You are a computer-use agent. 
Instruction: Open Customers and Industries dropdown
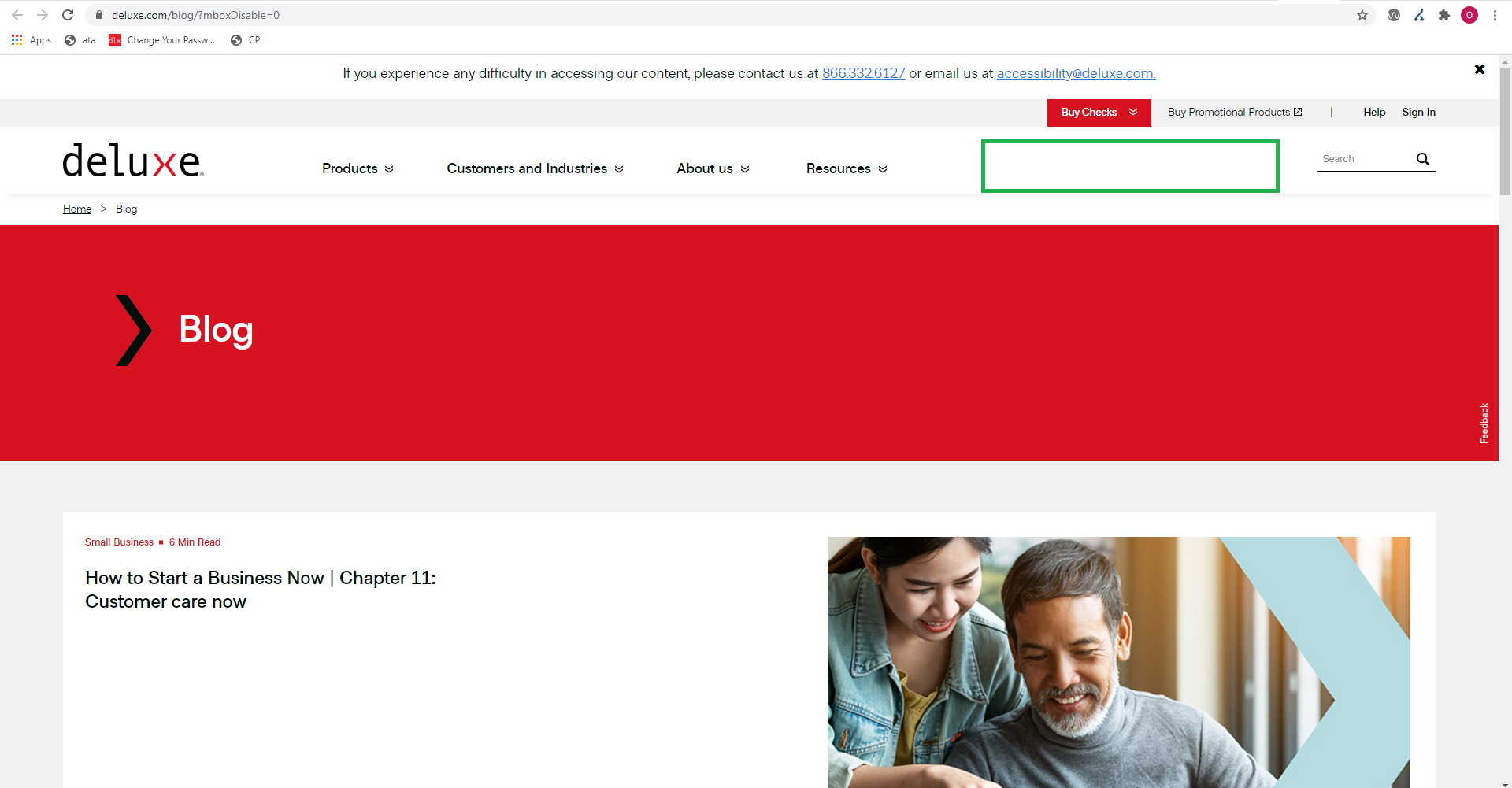click(x=535, y=168)
